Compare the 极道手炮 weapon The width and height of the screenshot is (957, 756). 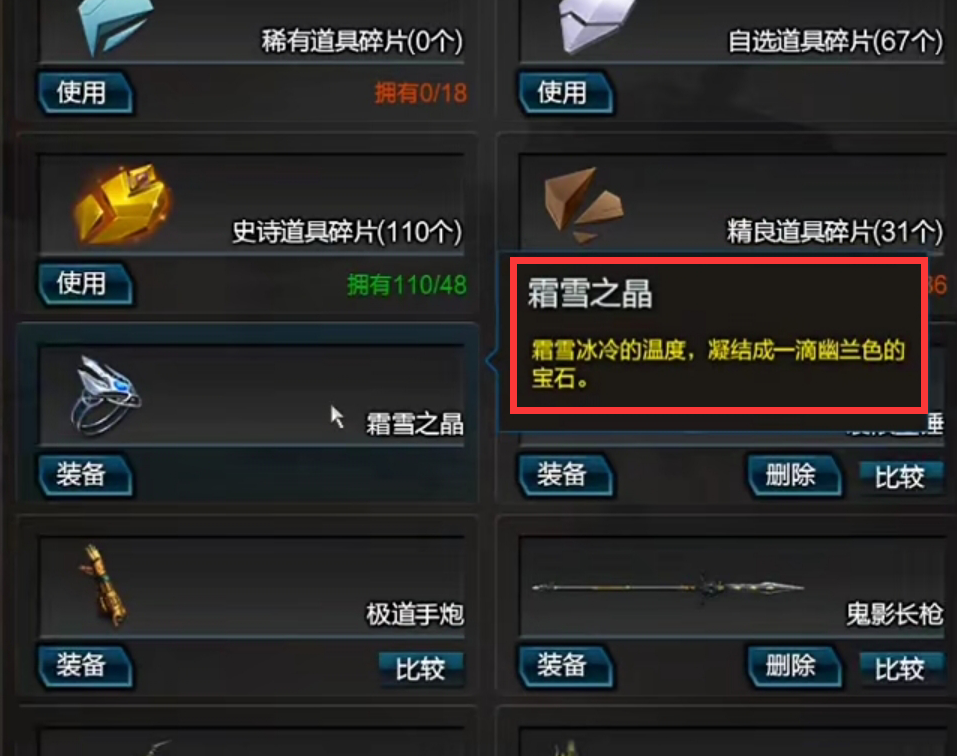tap(421, 668)
